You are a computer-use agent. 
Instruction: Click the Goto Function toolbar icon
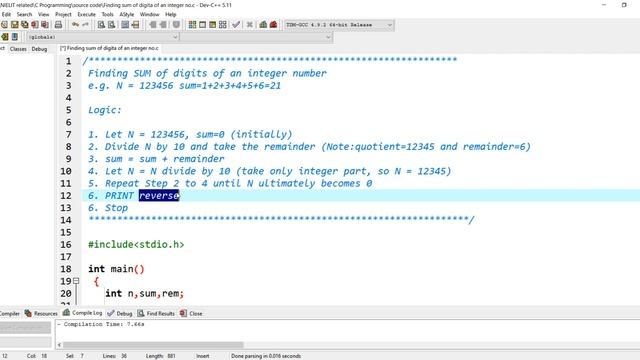(x=125, y=25)
